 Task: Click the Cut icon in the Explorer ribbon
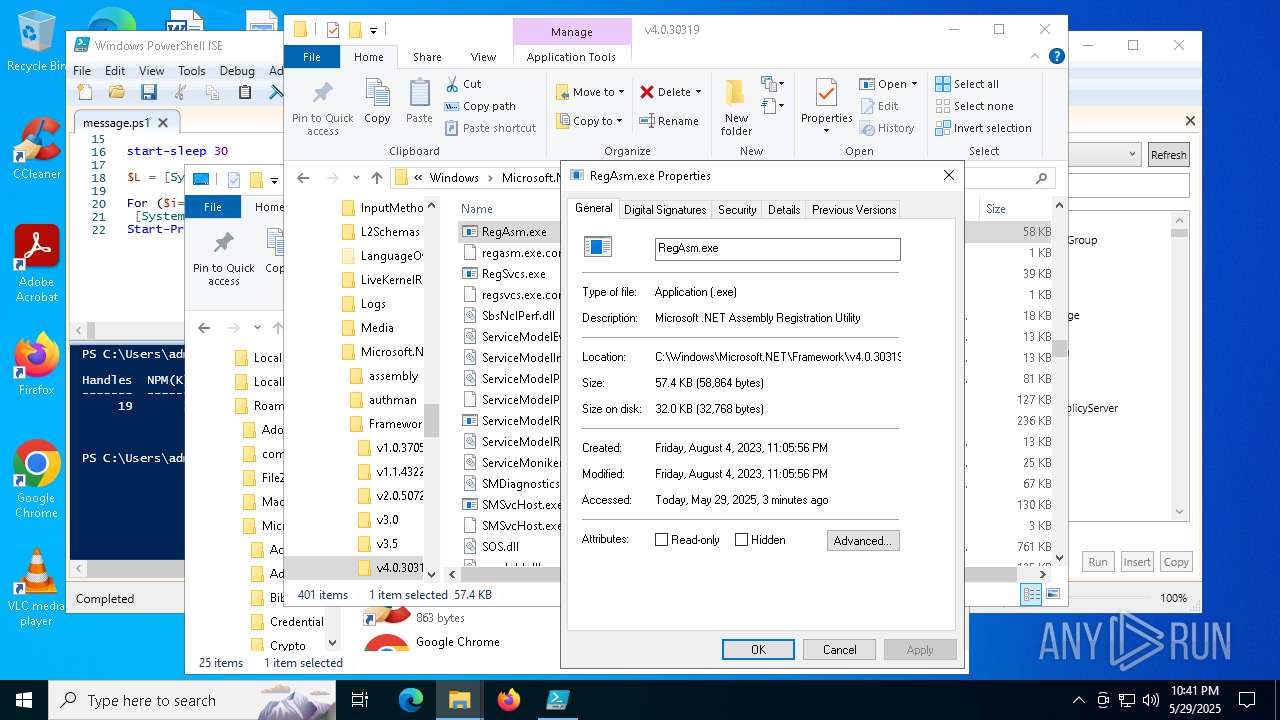point(452,84)
